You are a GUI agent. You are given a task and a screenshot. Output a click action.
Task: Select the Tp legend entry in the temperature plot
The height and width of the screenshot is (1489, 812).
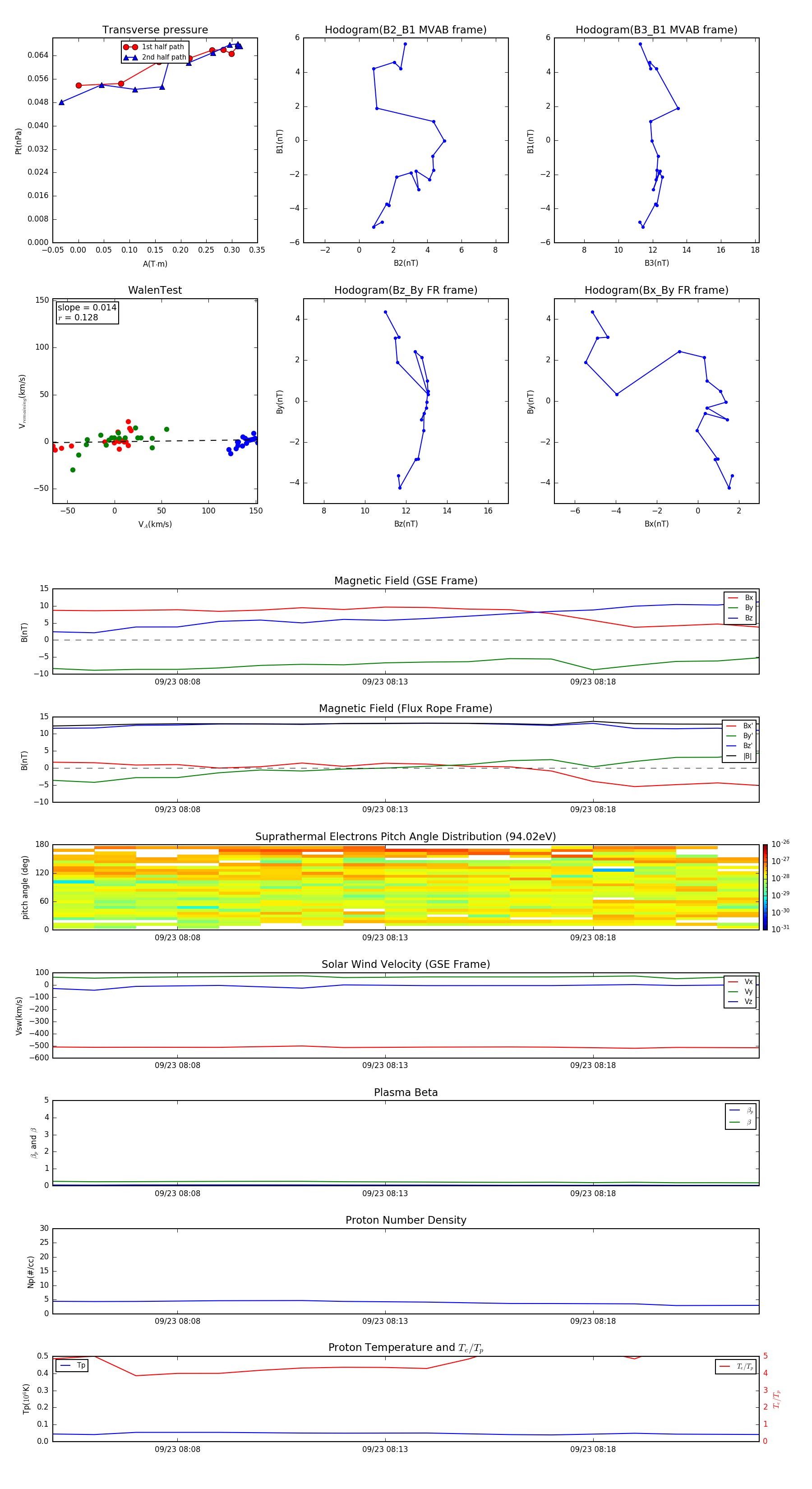point(72,1366)
